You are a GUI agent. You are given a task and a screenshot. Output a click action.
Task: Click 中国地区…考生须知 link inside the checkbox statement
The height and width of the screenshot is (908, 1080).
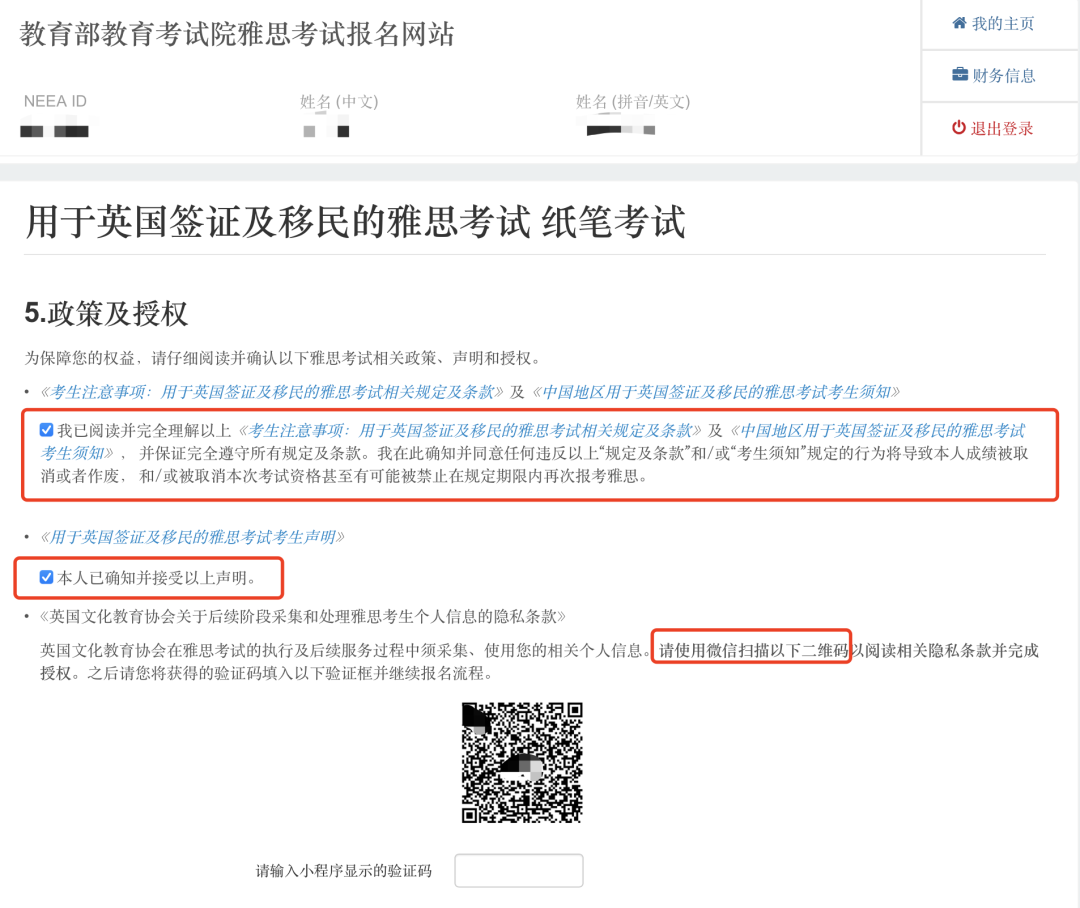880,430
